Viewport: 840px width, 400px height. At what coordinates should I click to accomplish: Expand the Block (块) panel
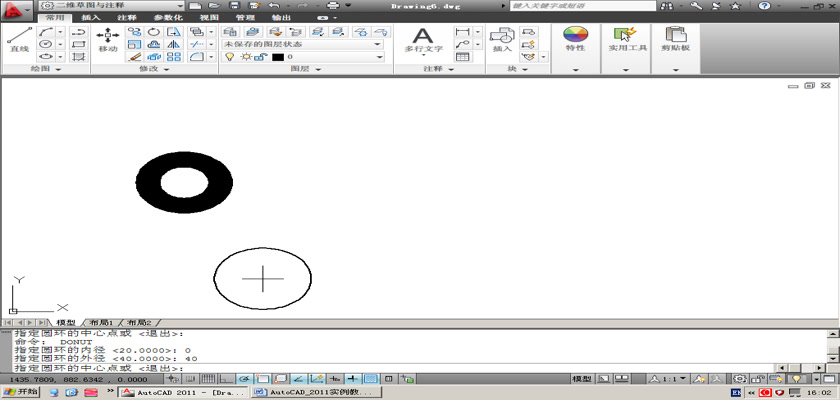[x=518, y=69]
